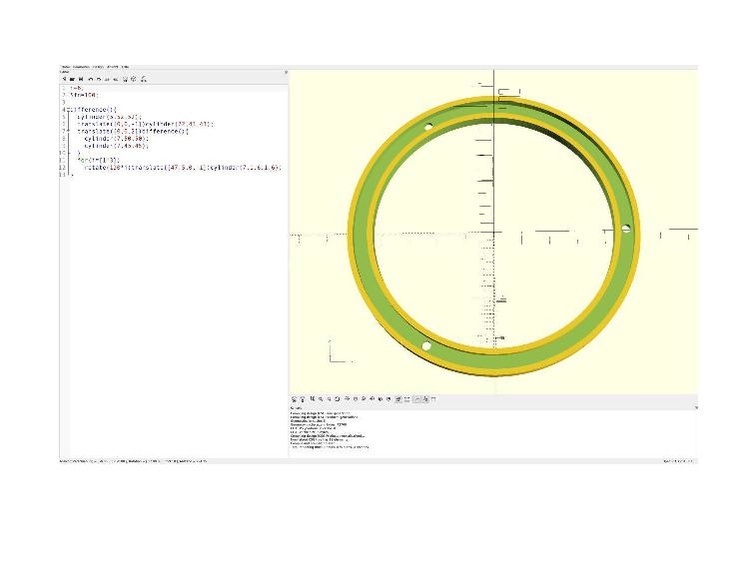Image resolution: width=755 pixels, height=566 pixels.
Task: Open the Design menu
Action: coord(100,67)
